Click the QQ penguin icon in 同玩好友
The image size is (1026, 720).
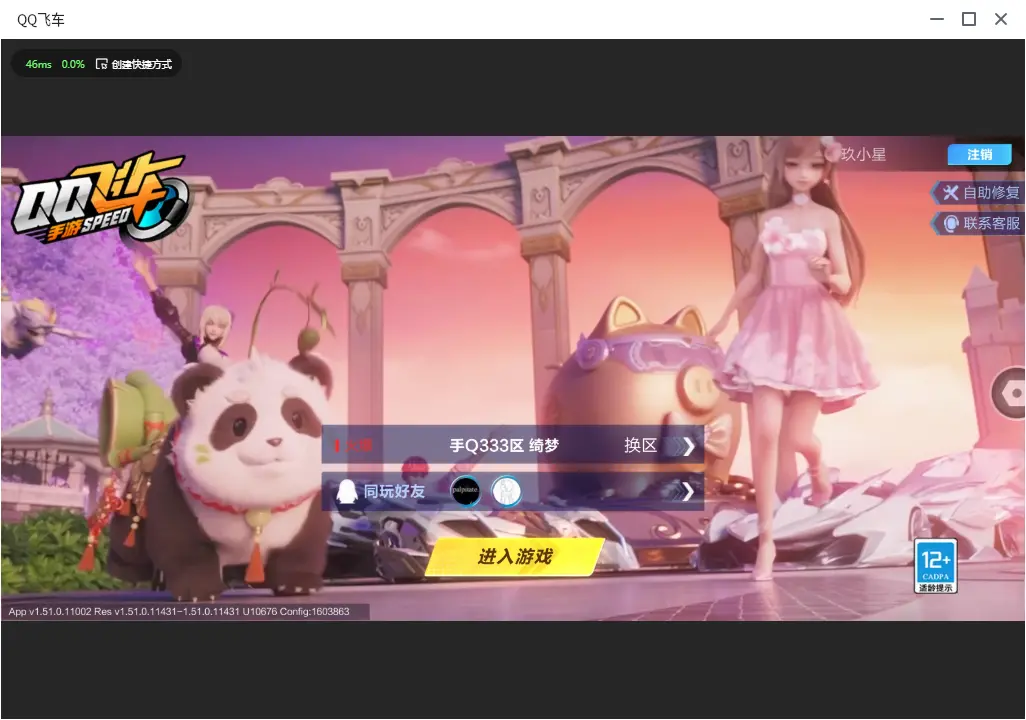pos(346,491)
